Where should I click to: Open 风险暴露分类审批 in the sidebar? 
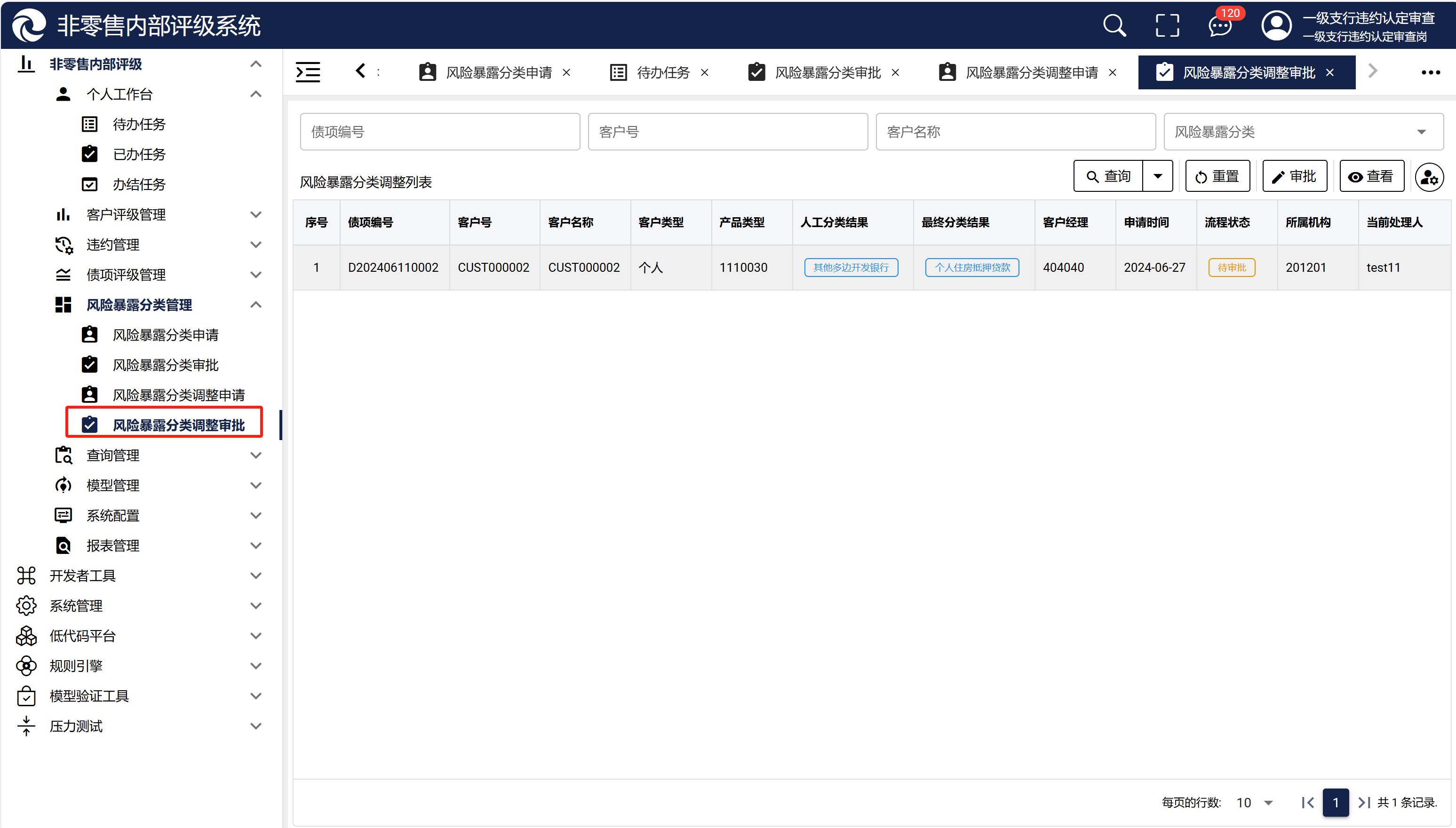[166, 365]
